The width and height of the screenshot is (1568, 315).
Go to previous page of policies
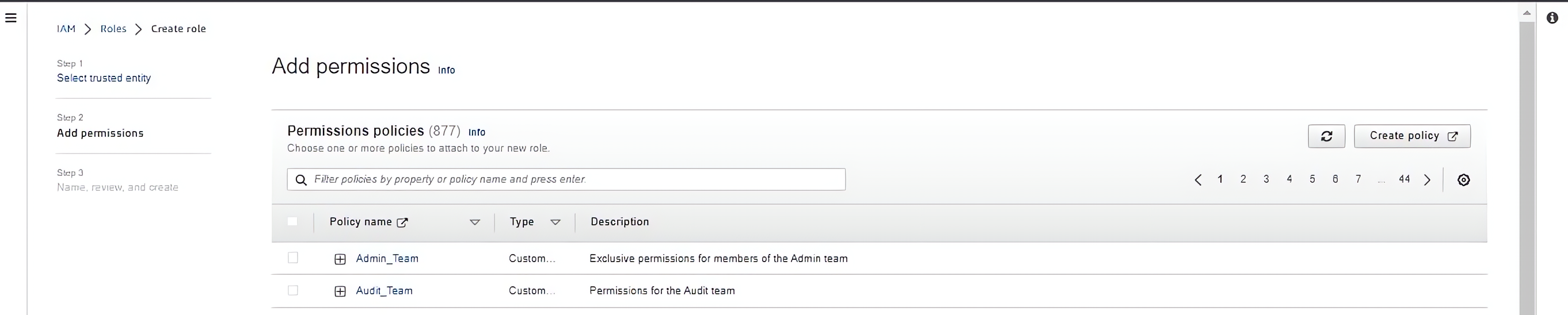1197,180
